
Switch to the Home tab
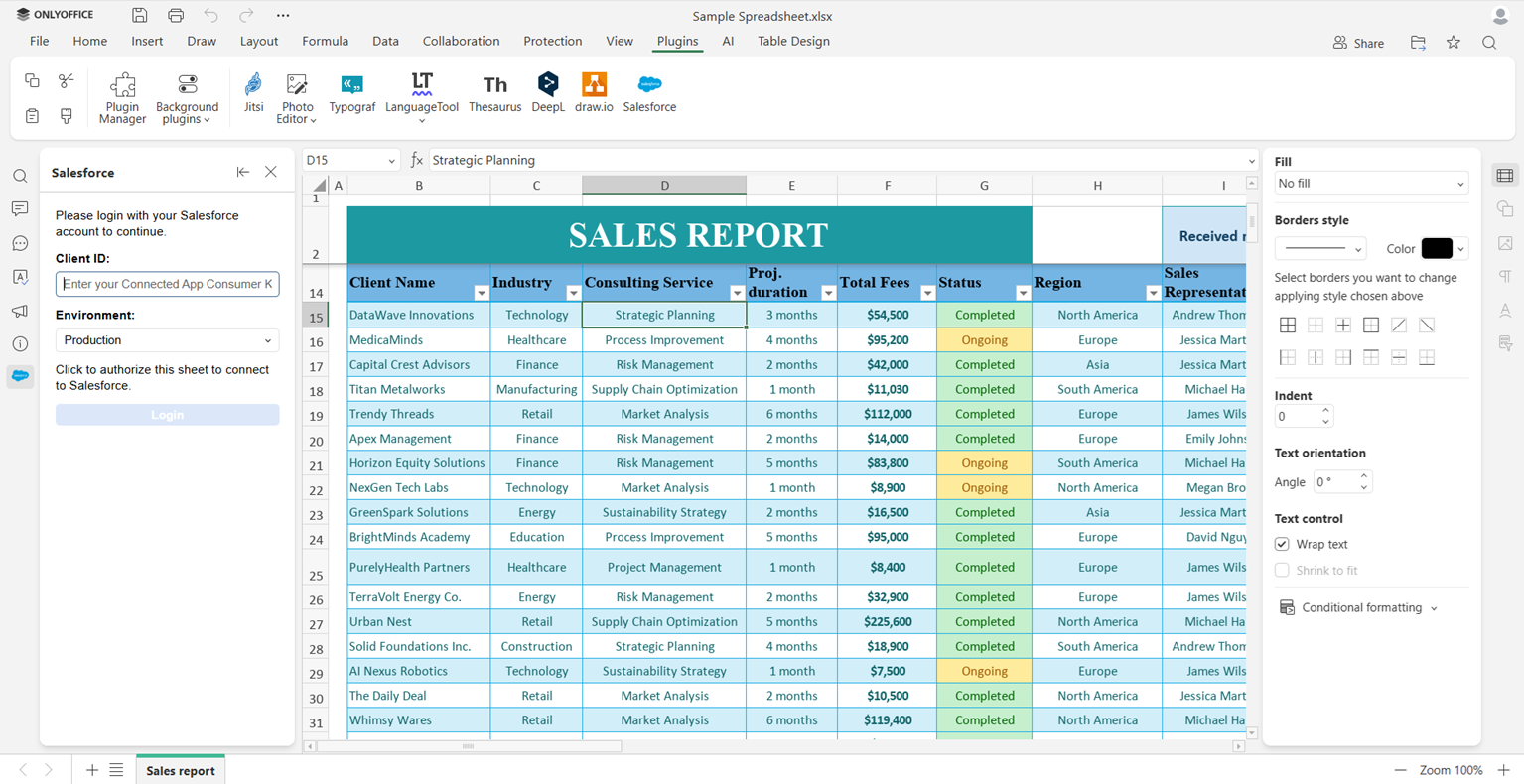pyautogui.click(x=89, y=42)
